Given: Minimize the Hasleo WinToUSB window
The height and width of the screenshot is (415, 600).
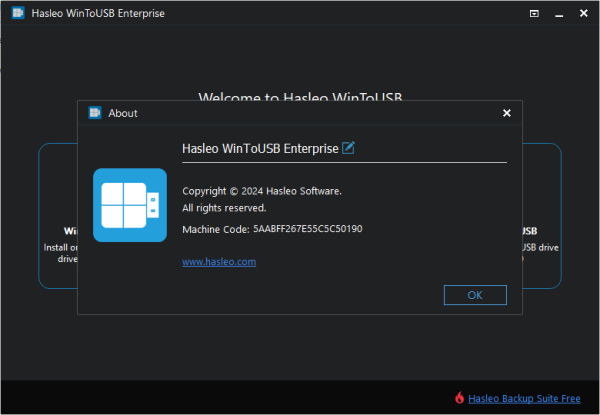Looking at the screenshot, I should (x=558, y=14).
